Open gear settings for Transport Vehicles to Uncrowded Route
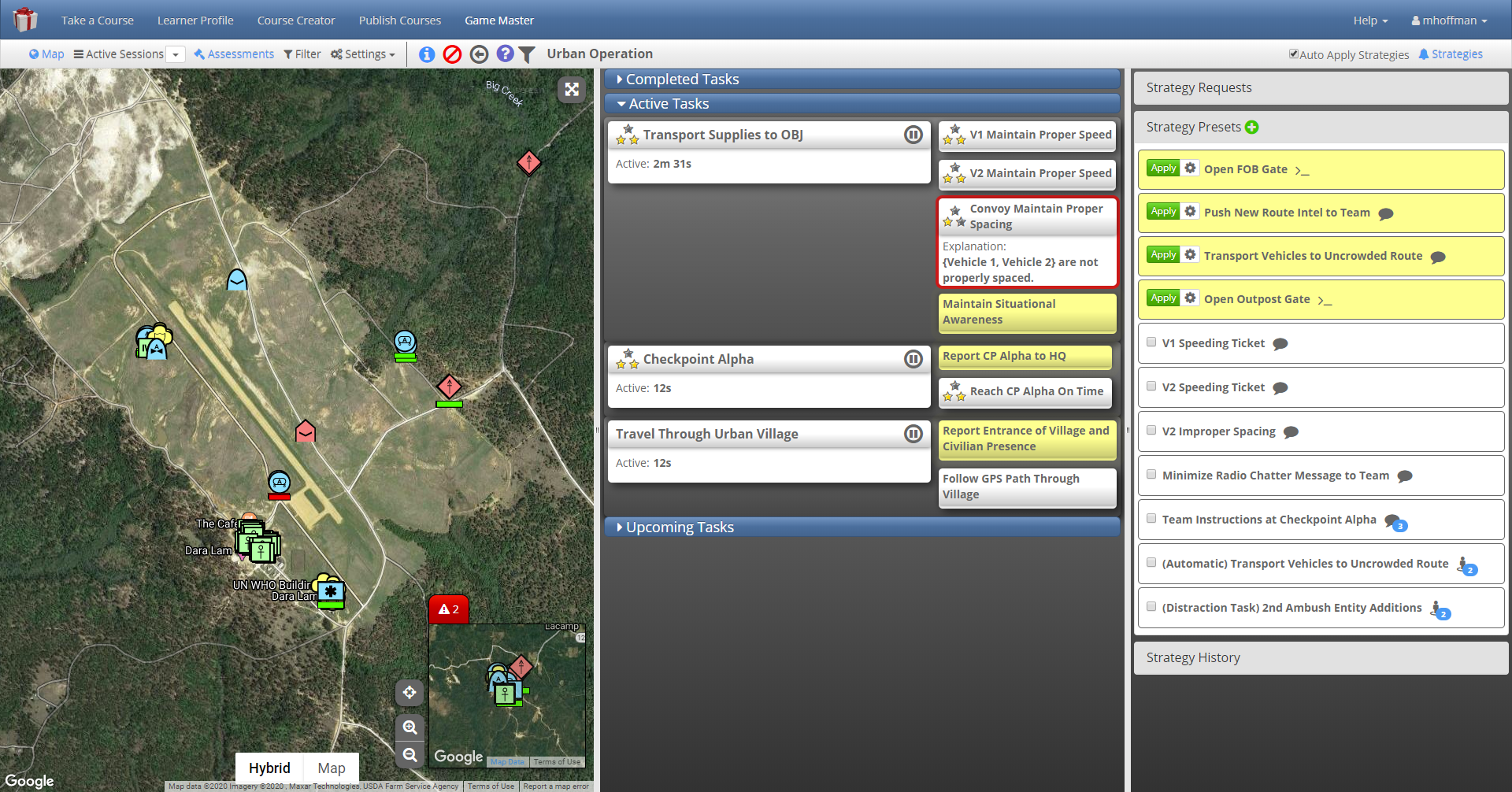This screenshot has height=792, width=1512. [1190, 255]
